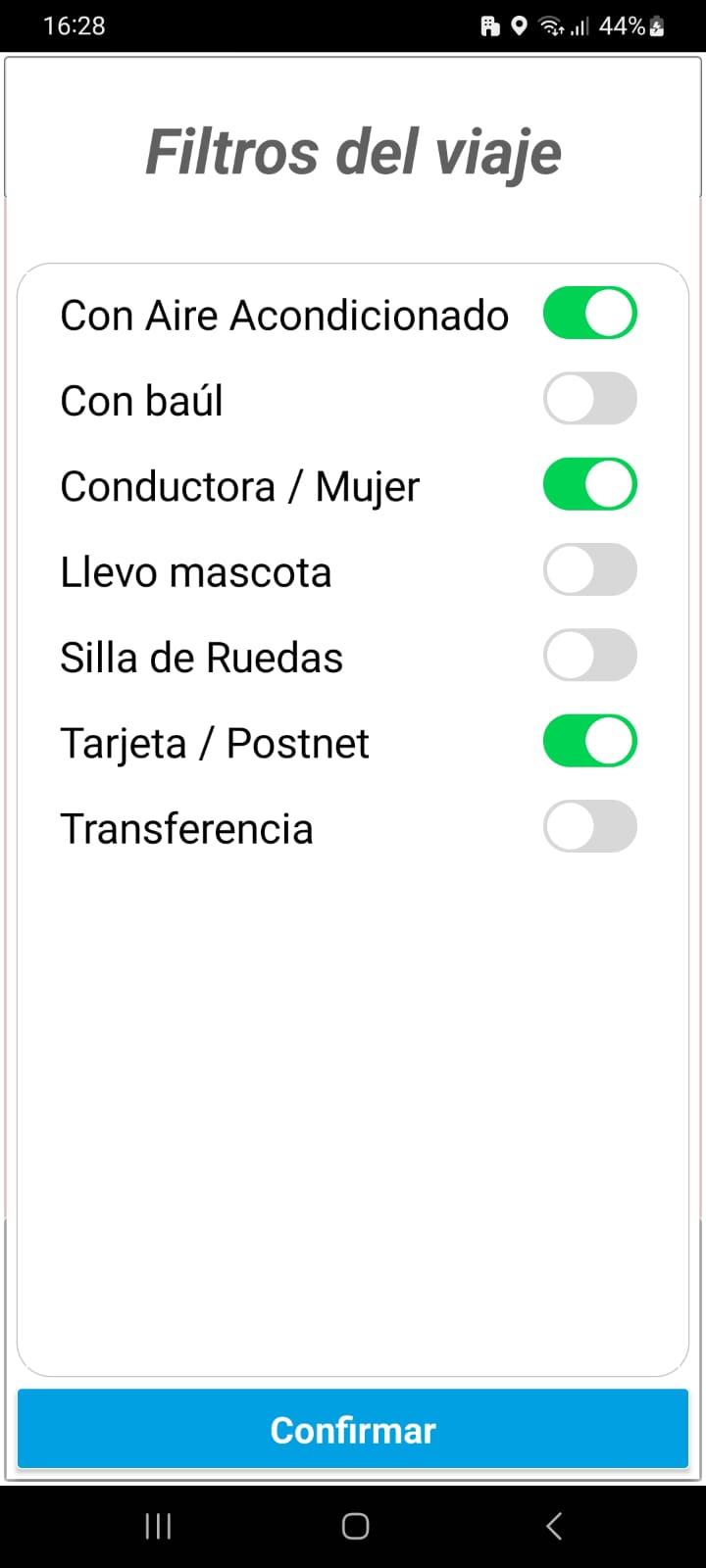Tap the 16:28 clock in status bar
The height and width of the screenshot is (1568, 706).
click(75, 26)
